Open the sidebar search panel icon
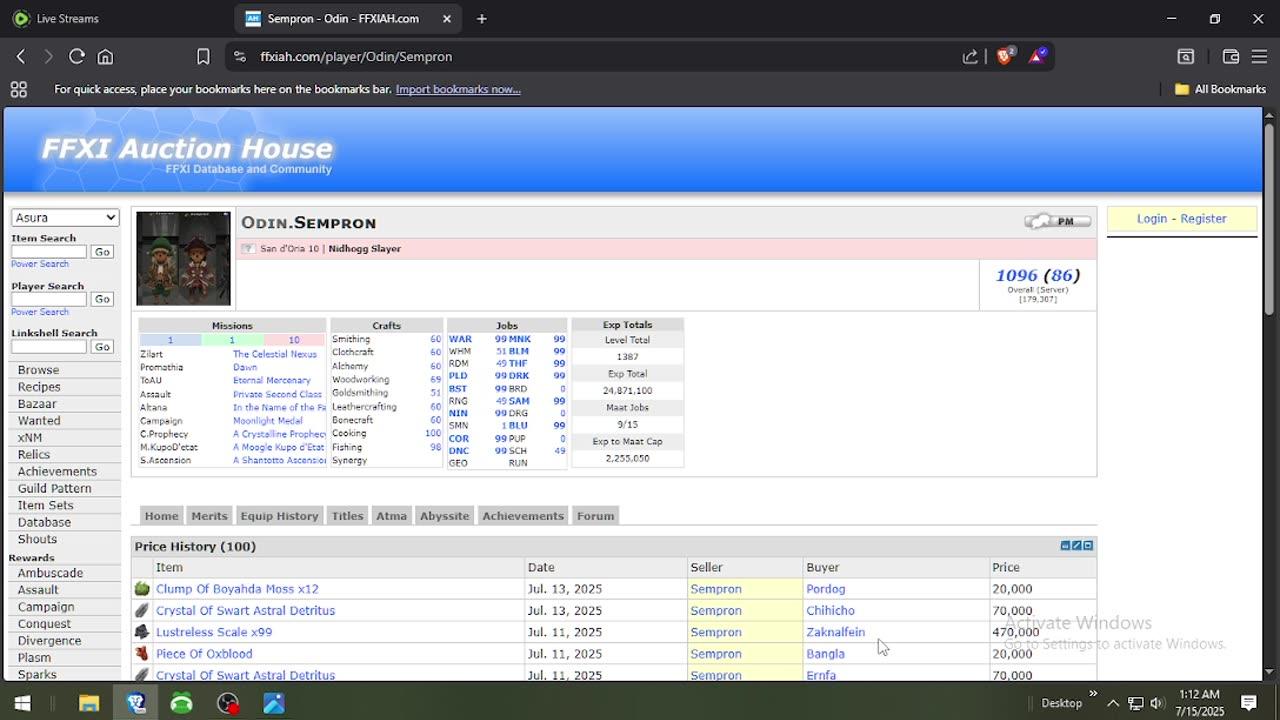 coord(1185,57)
